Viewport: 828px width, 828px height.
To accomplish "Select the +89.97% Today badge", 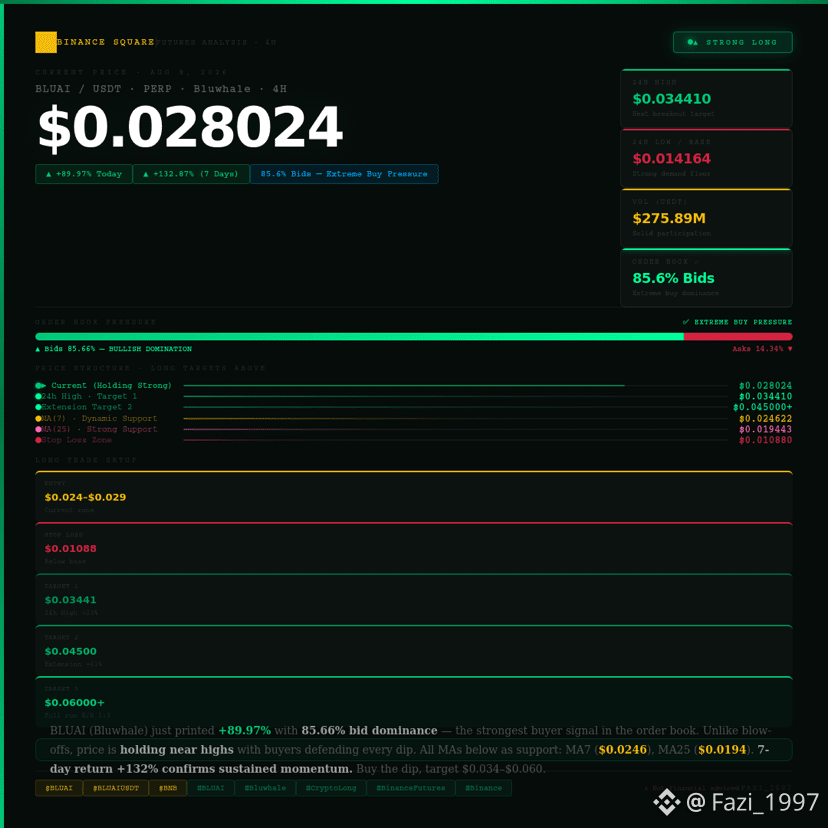I will coord(83,174).
